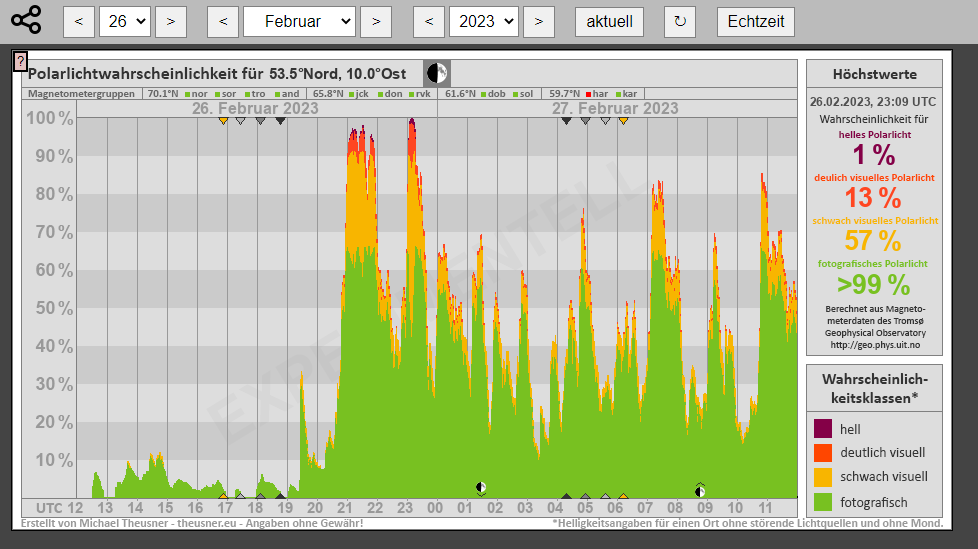978x549 pixels.
Task: Click the aktuell button
Action: (609, 22)
